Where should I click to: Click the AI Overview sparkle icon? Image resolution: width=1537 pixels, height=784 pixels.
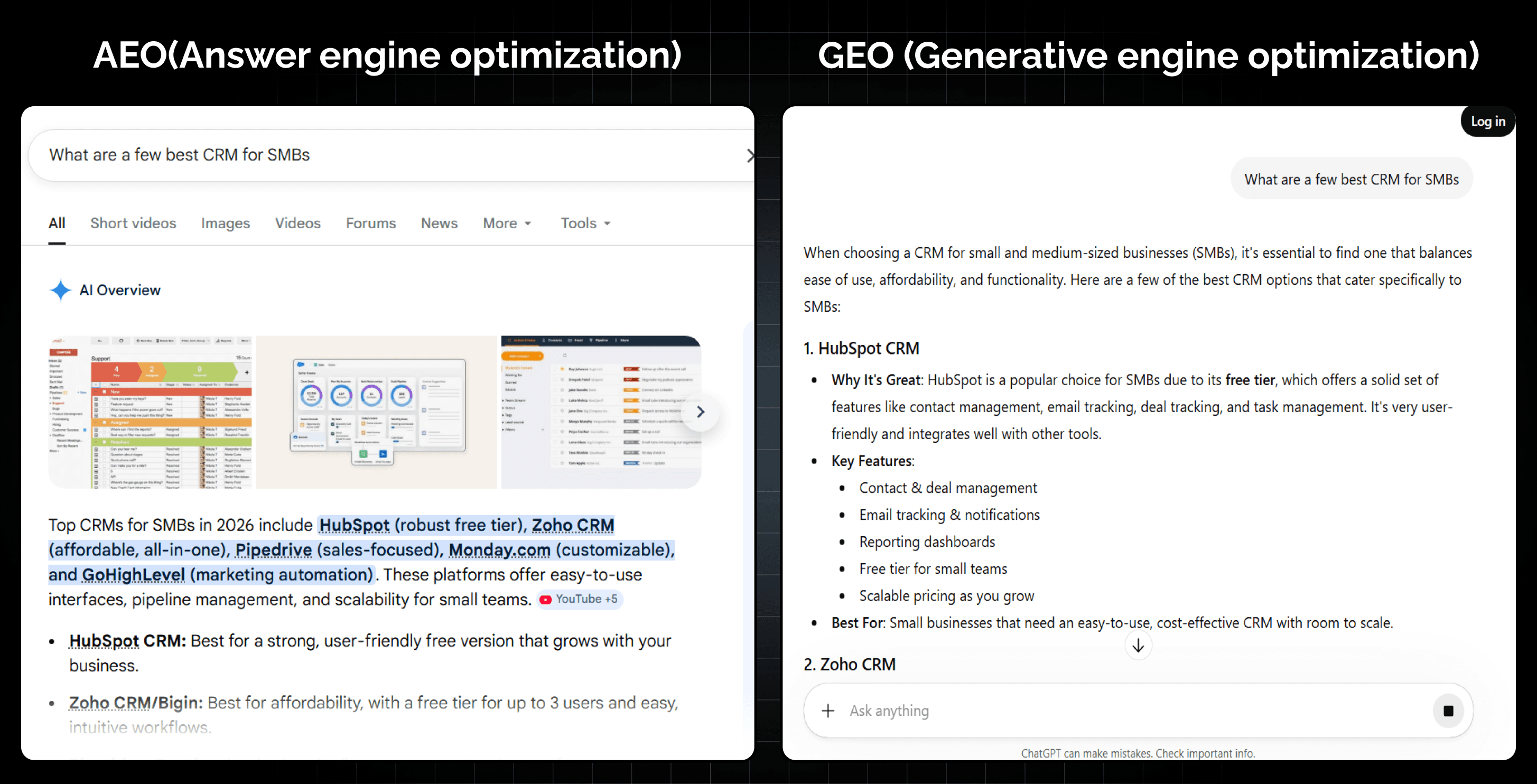tap(60, 290)
